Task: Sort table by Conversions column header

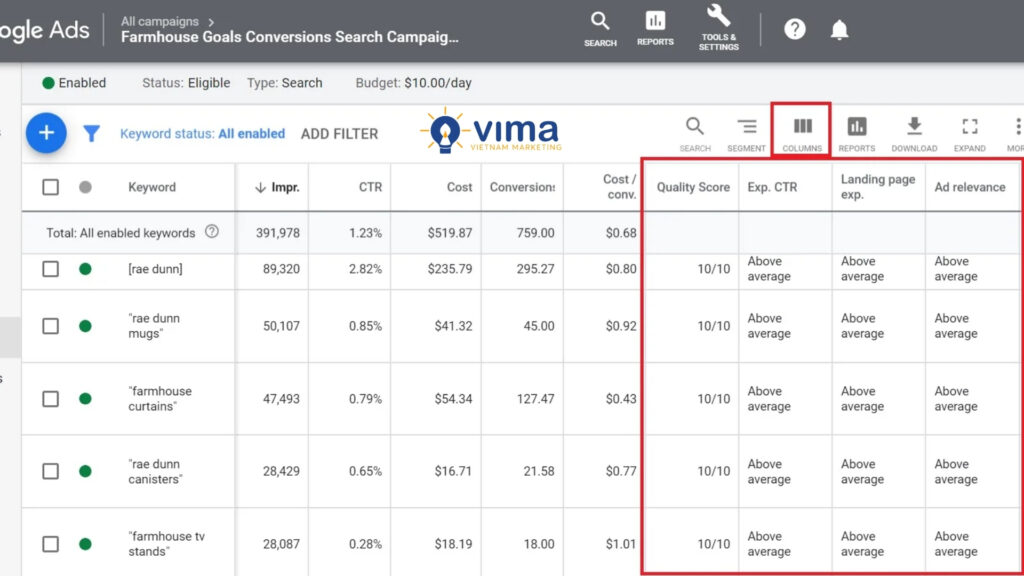Action: (522, 187)
